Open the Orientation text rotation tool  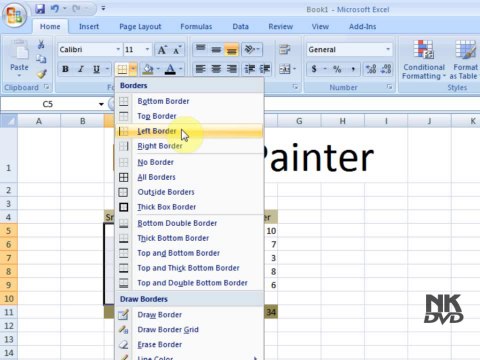click(x=252, y=49)
